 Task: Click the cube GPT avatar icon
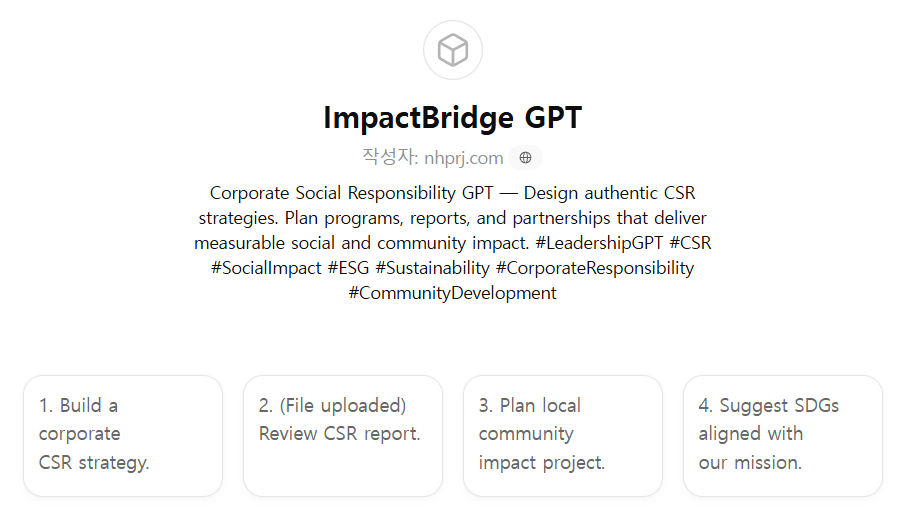pyautogui.click(x=452, y=50)
